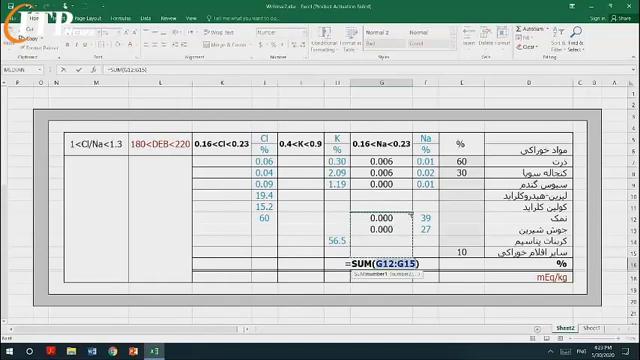Image resolution: width=640 pixels, height=360 pixels.
Task: Open Excel from the Windows taskbar
Action: (x=154, y=351)
